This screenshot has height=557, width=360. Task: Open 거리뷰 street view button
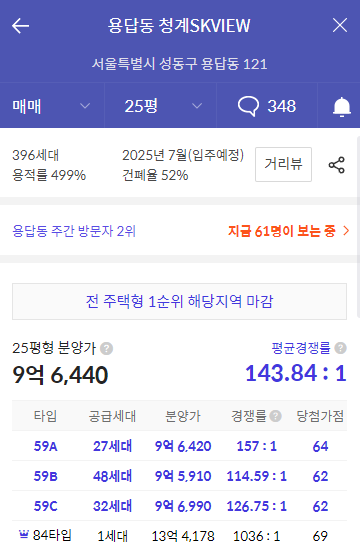(x=283, y=164)
